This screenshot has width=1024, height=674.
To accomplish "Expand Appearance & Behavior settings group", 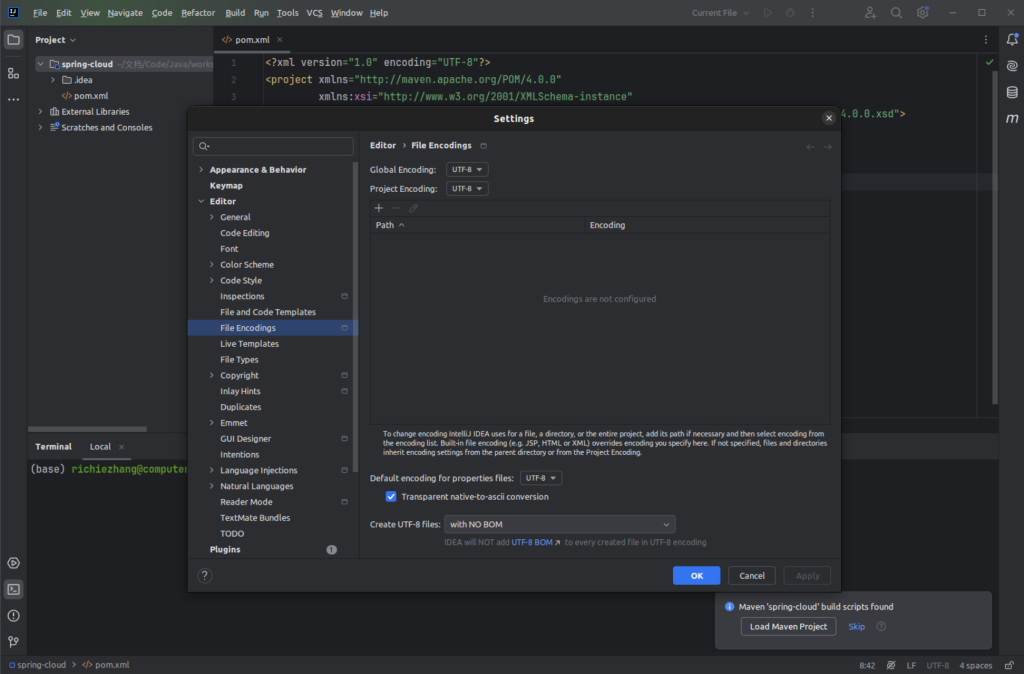I will click(x=201, y=170).
